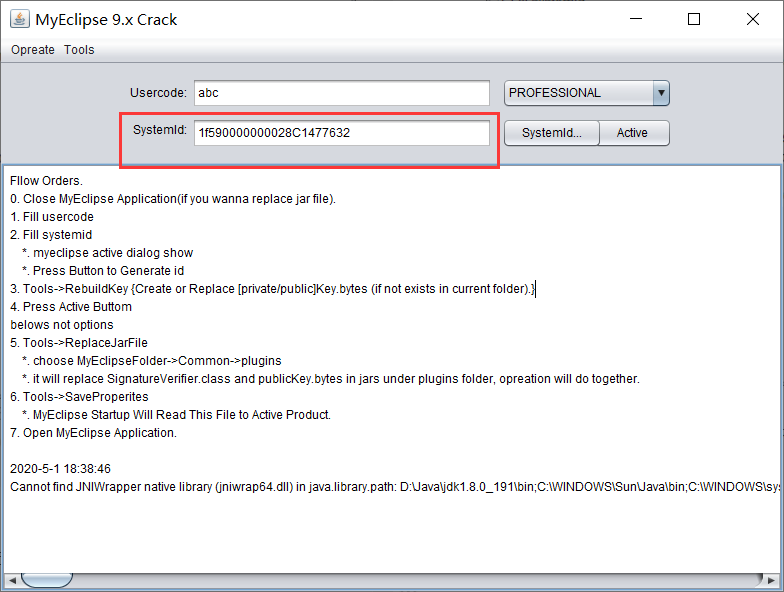Image resolution: width=784 pixels, height=592 pixels.
Task: Click the '2. Fill systemid' line
Action: coord(51,235)
